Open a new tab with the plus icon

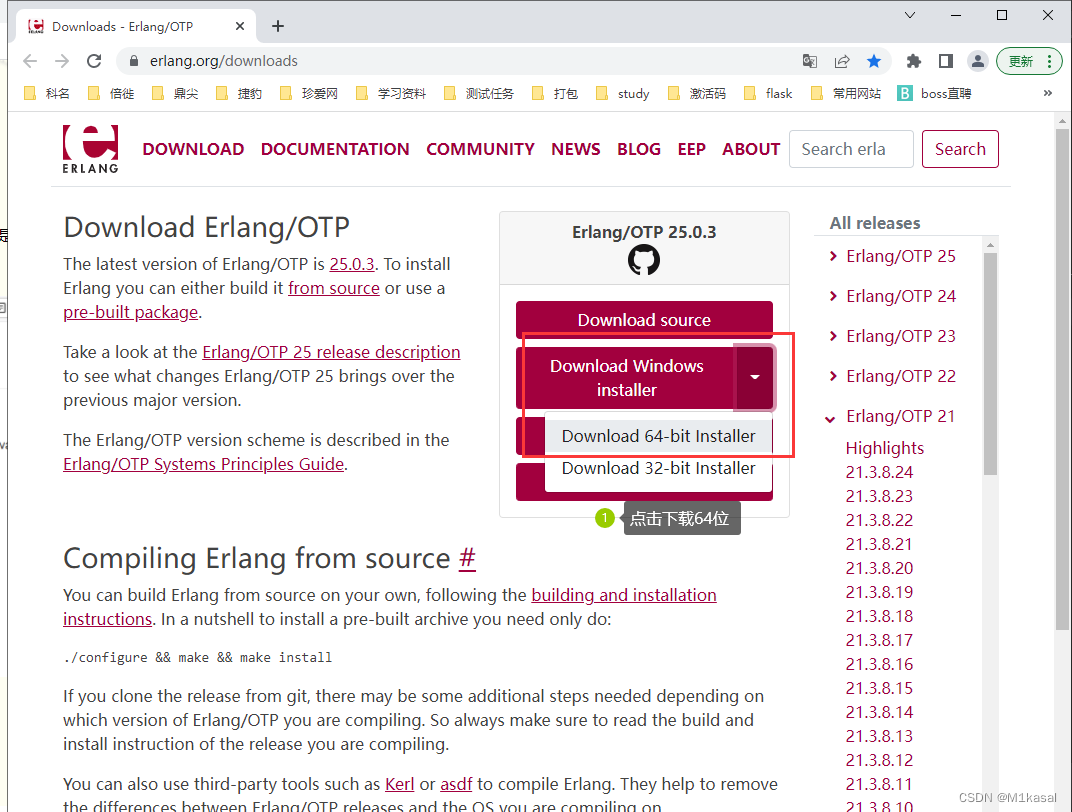click(278, 26)
